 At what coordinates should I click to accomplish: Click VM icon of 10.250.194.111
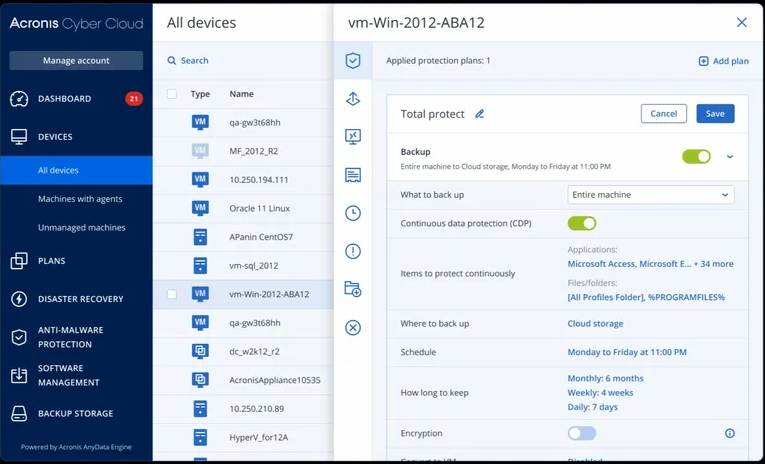tap(201, 179)
